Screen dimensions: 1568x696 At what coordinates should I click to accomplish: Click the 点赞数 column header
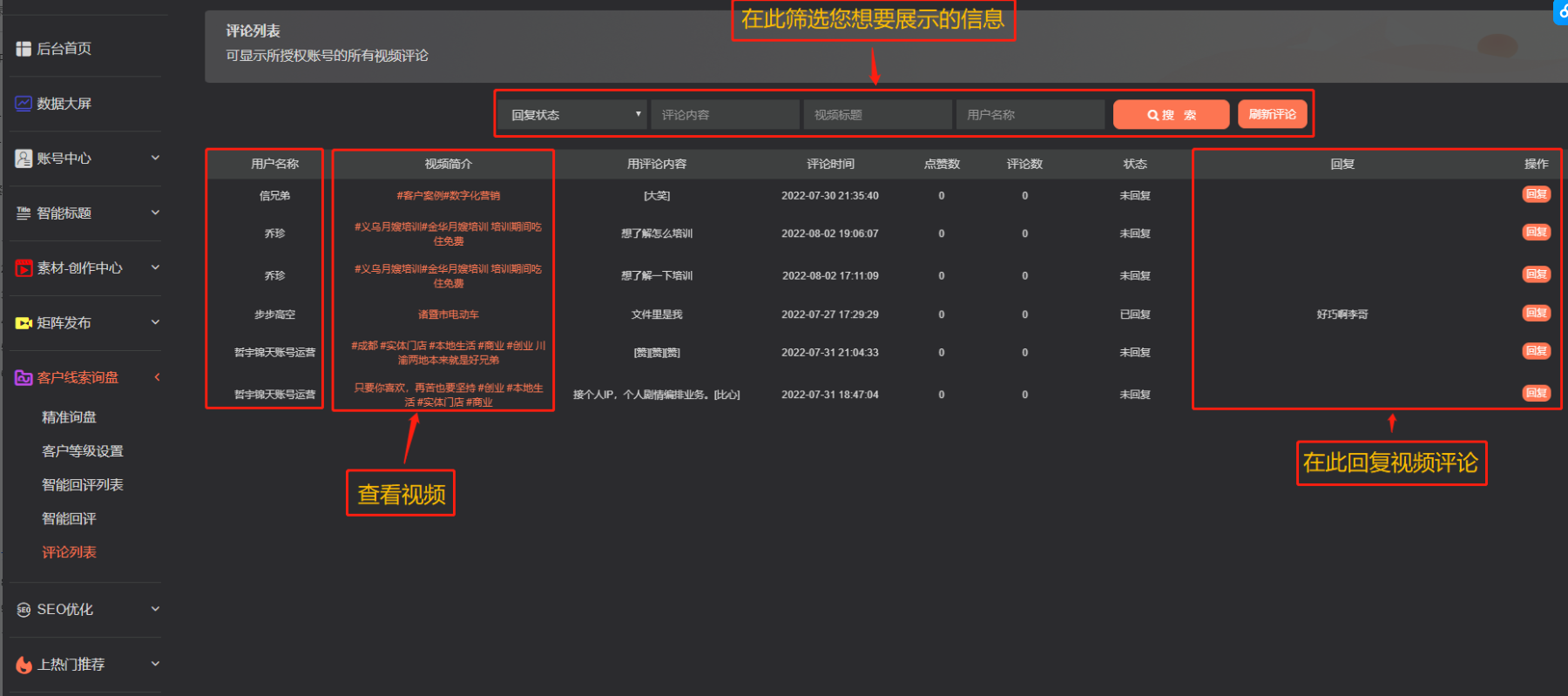[x=942, y=164]
